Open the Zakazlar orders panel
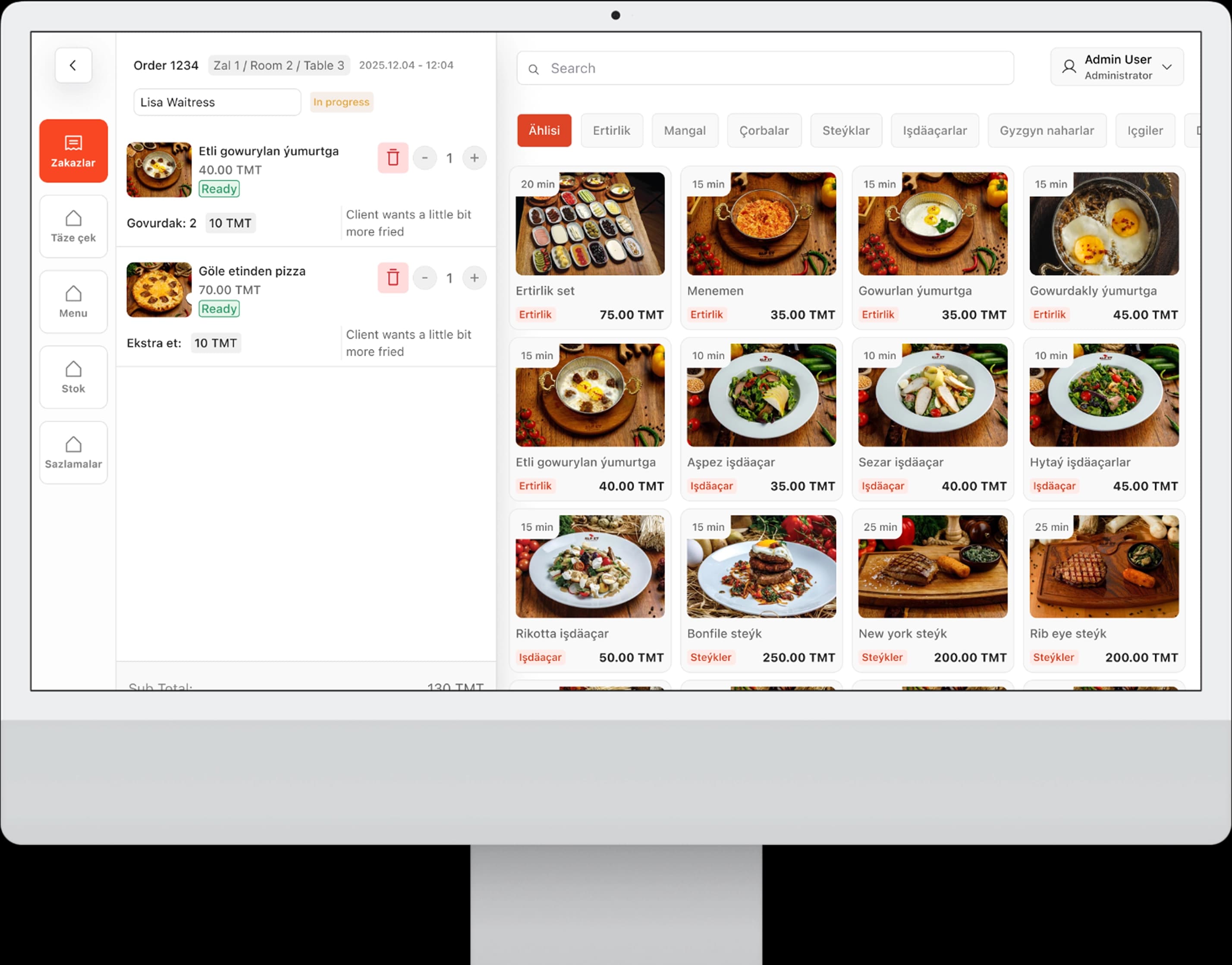Viewport: 1232px width, 965px height. point(73,151)
